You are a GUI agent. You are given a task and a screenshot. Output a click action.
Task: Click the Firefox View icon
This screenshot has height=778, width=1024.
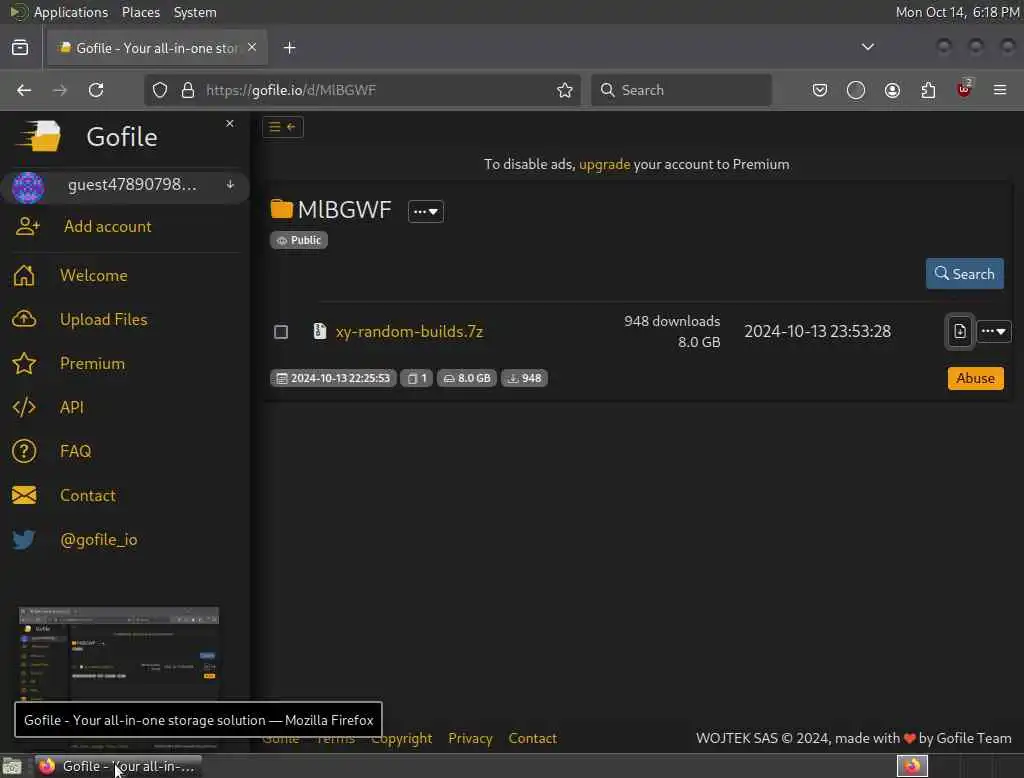pyautogui.click(x=20, y=48)
